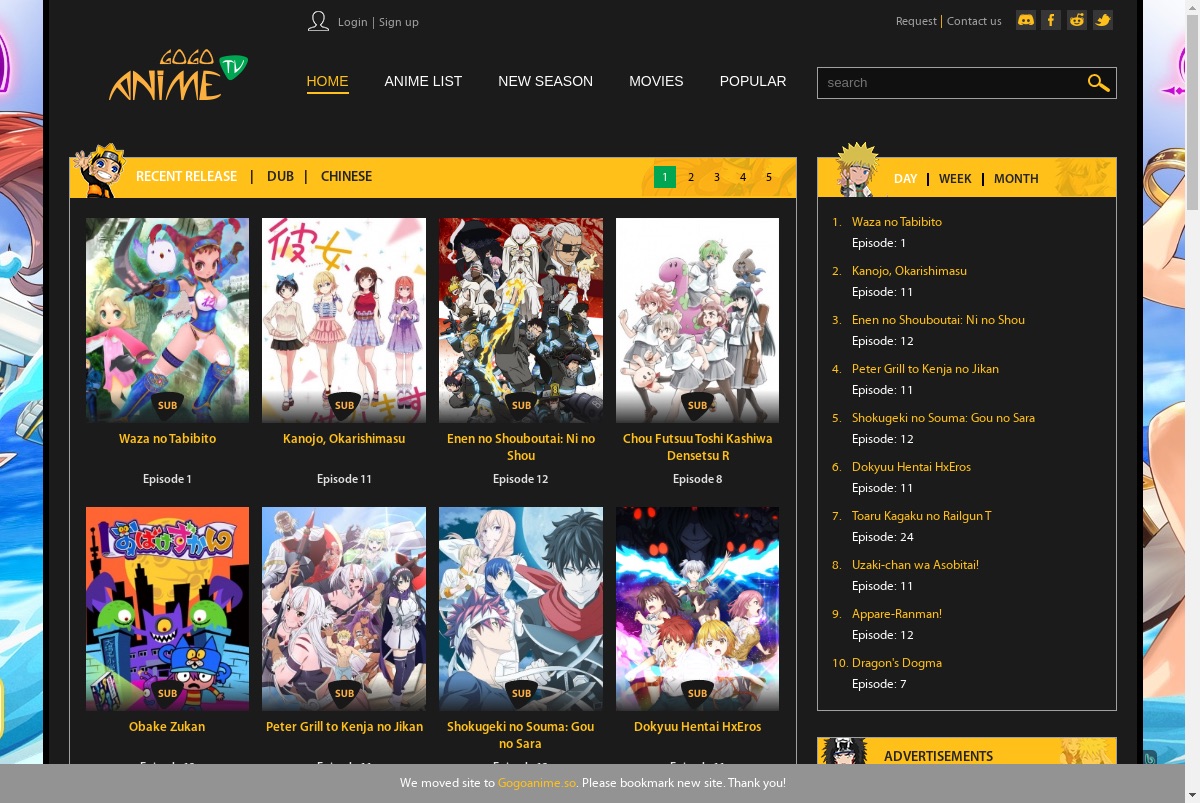Click the Peter Grill to Kenja no Jikan grid title
The image size is (1200, 803).
344,727
